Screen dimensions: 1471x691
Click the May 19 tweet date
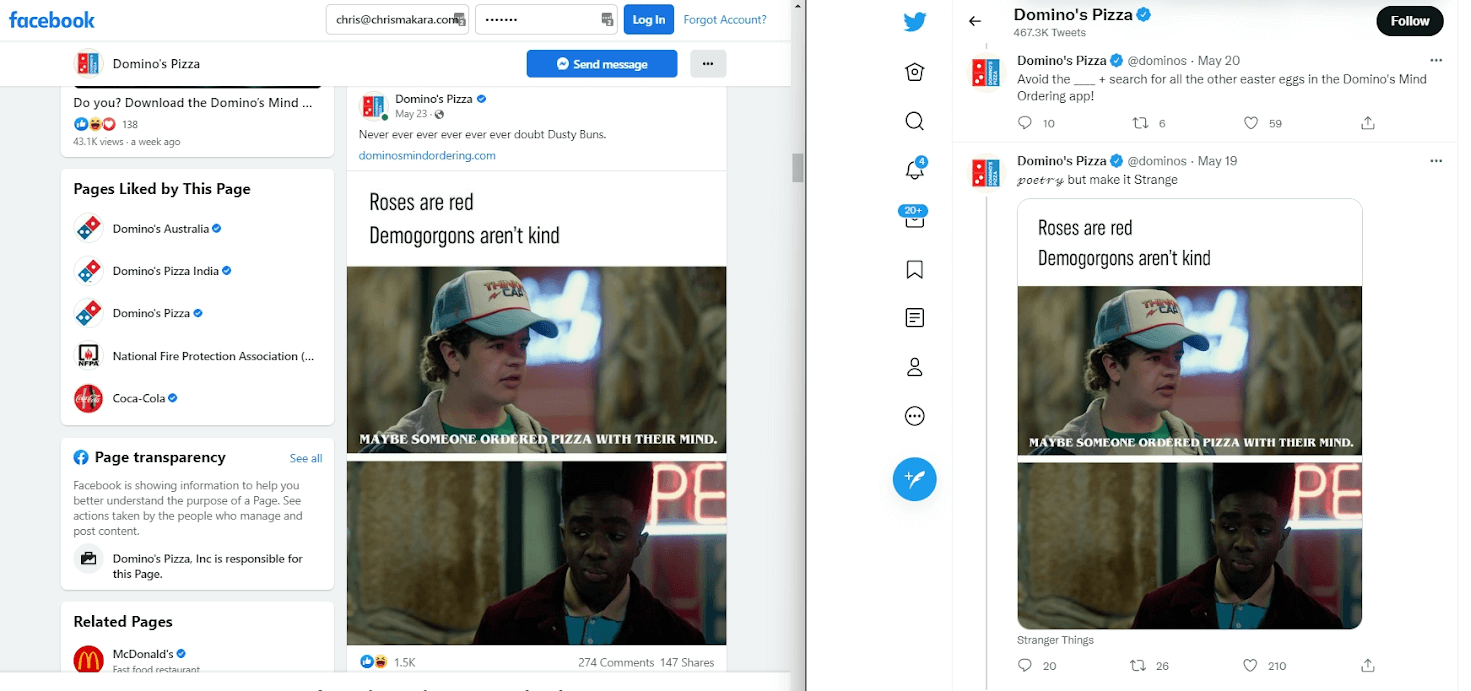(1217, 161)
